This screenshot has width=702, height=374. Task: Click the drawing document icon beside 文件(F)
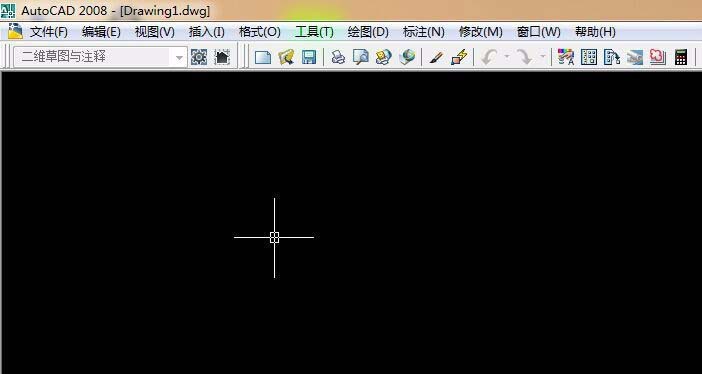[15, 31]
